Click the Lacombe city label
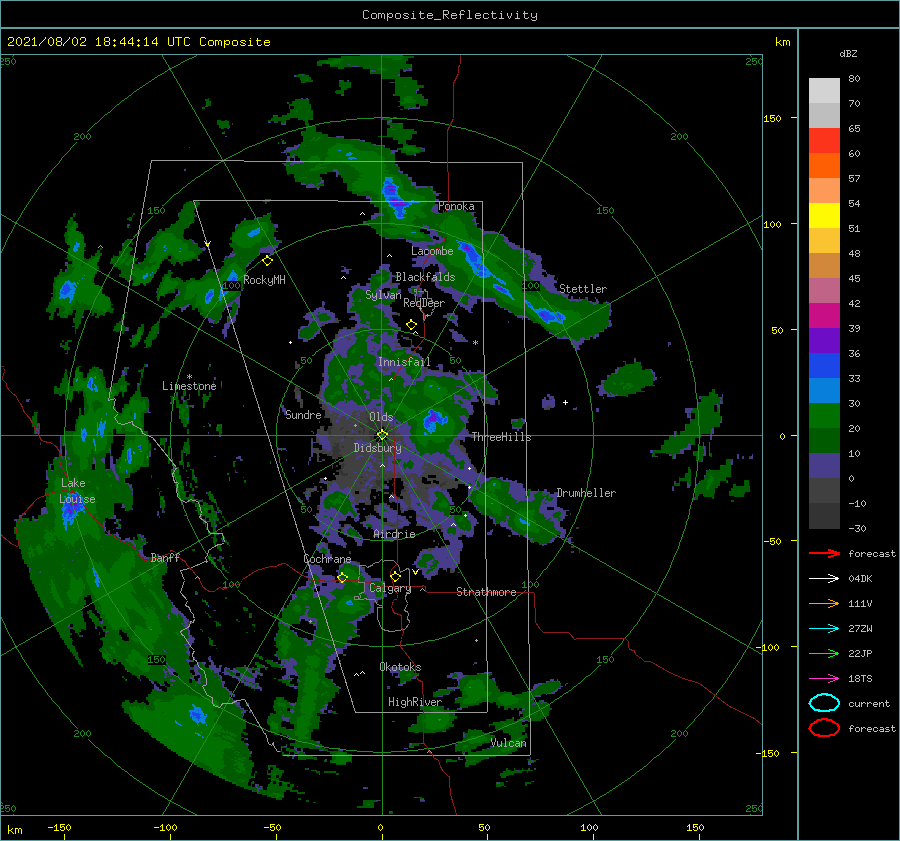The width and height of the screenshot is (900, 841). click(x=432, y=251)
